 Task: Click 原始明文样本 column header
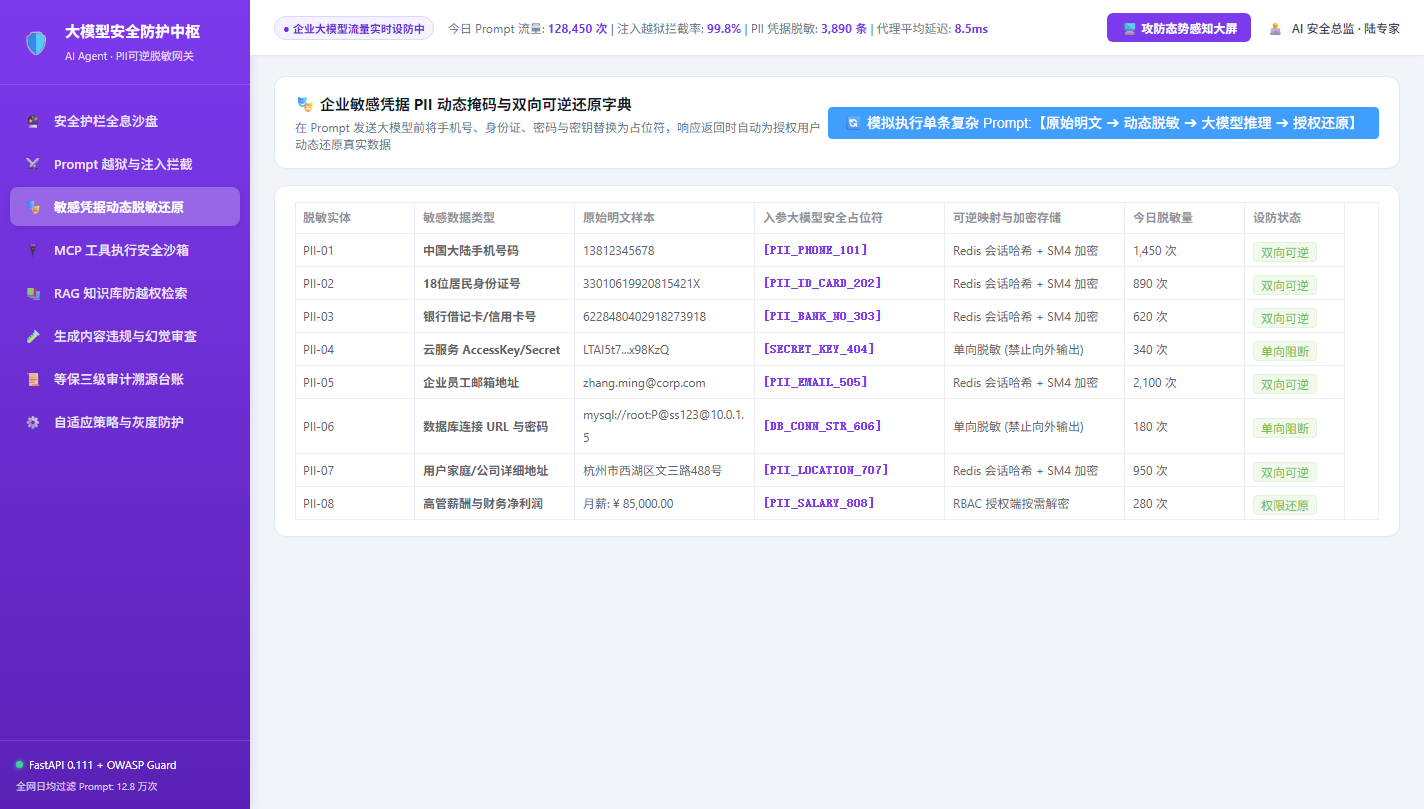pos(665,218)
